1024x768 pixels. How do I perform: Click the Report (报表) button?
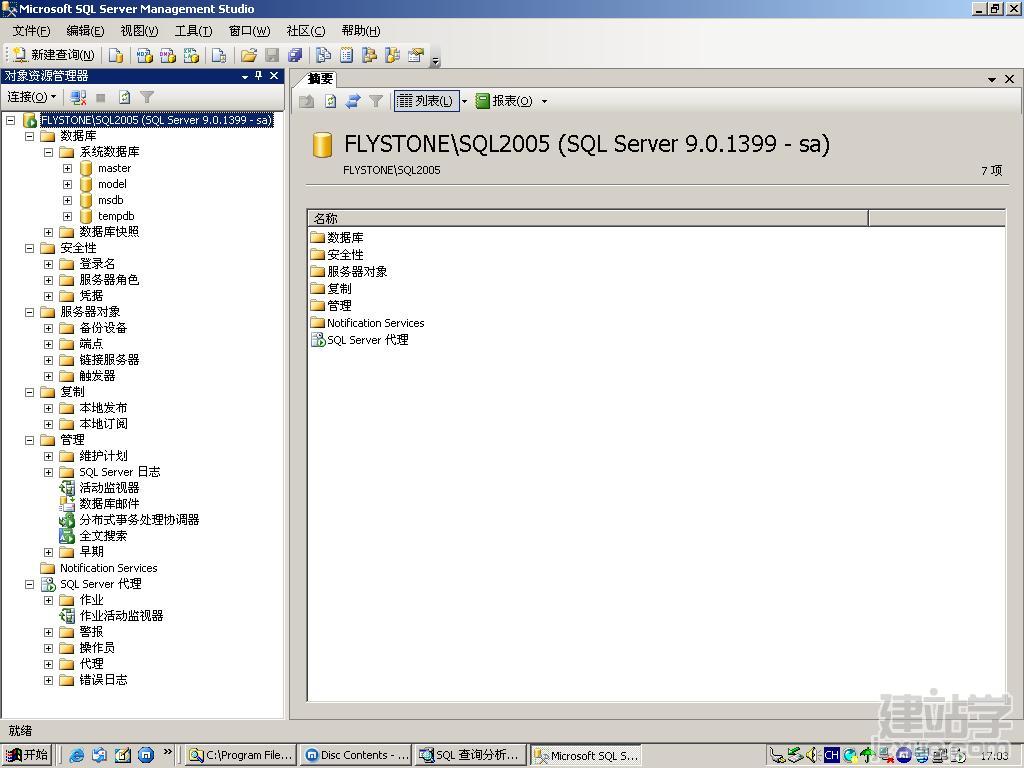tap(504, 101)
